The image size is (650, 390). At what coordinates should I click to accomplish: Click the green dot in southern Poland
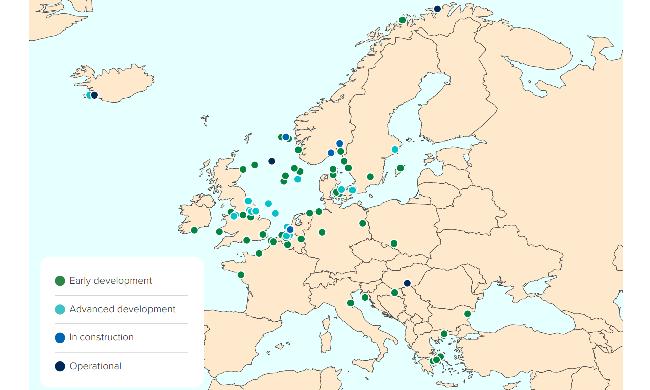[x=394, y=244]
